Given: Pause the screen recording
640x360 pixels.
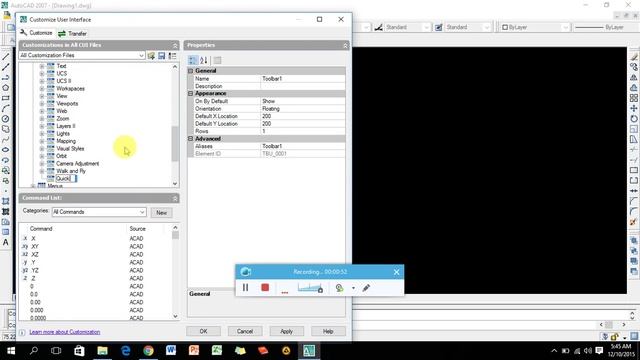Looking at the screenshot, I should tap(245, 288).
